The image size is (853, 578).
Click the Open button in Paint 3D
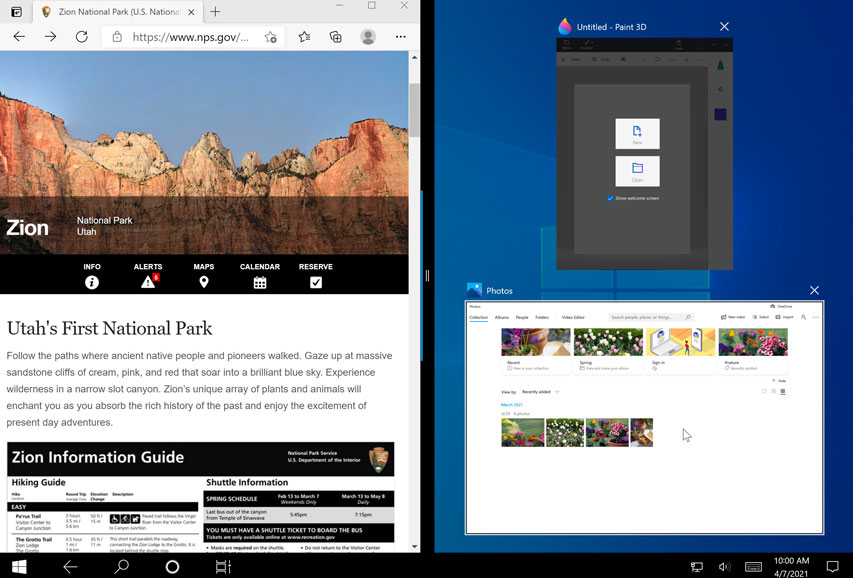click(637, 171)
